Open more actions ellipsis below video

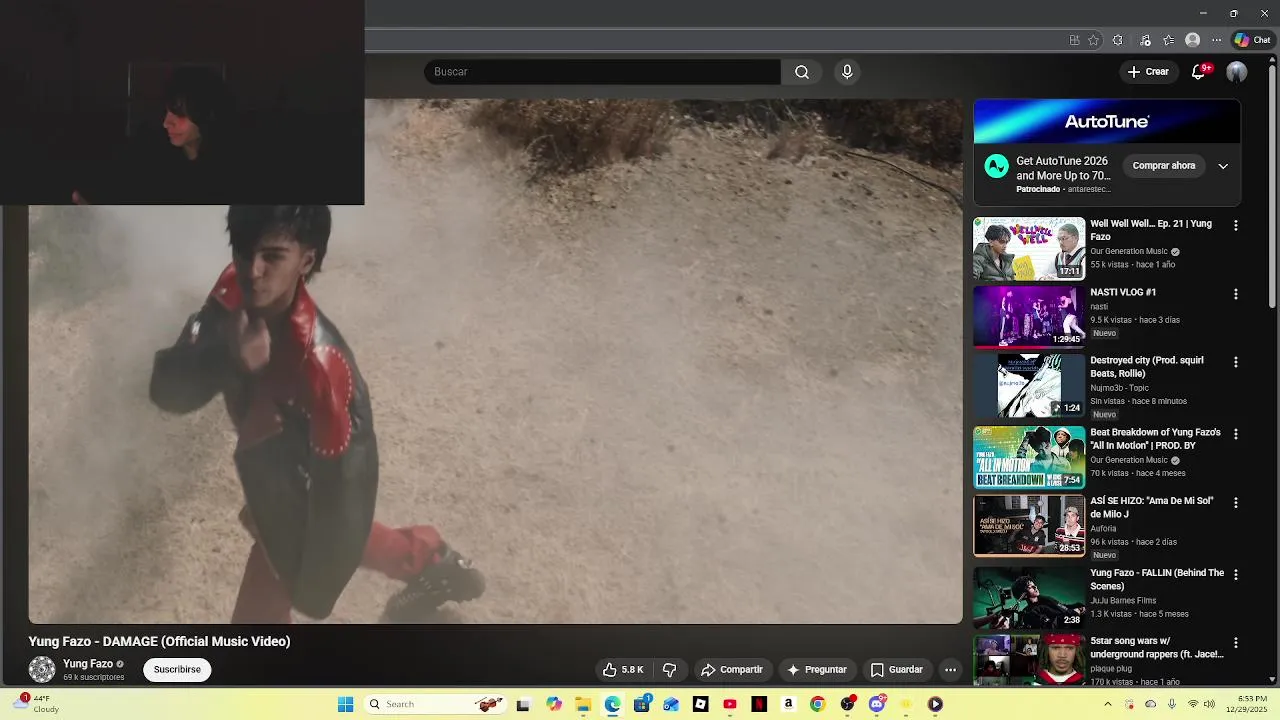click(x=951, y=670)
